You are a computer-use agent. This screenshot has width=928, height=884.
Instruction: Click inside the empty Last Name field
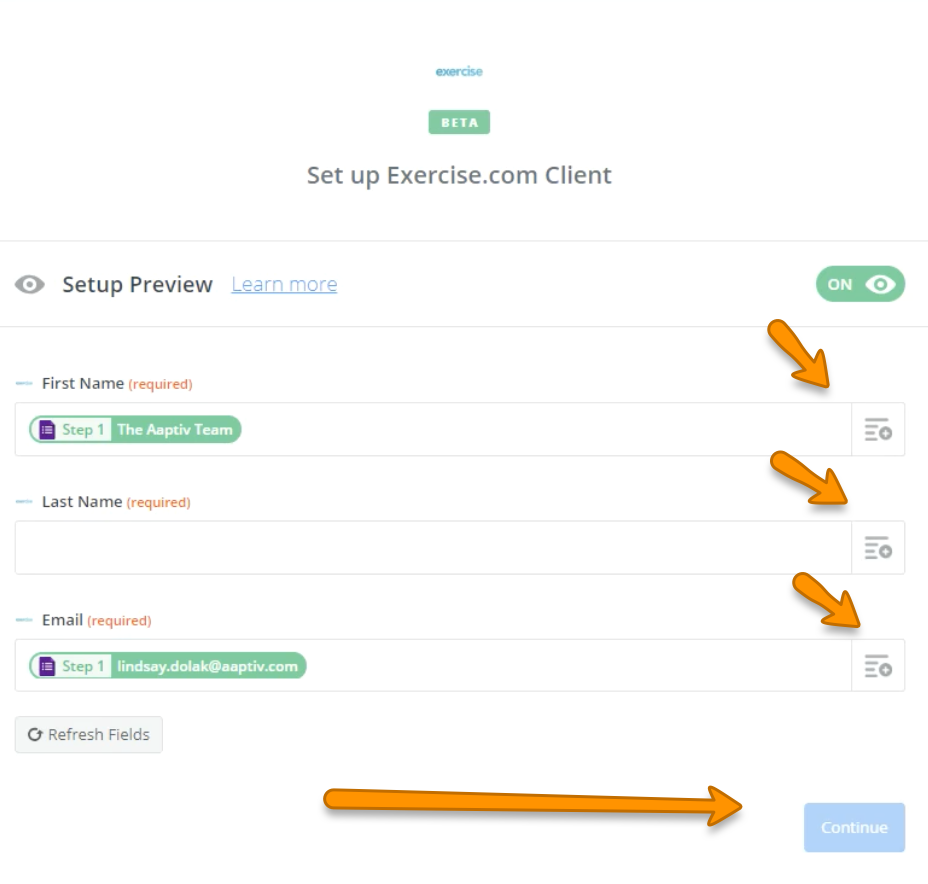tap(433, 547)
